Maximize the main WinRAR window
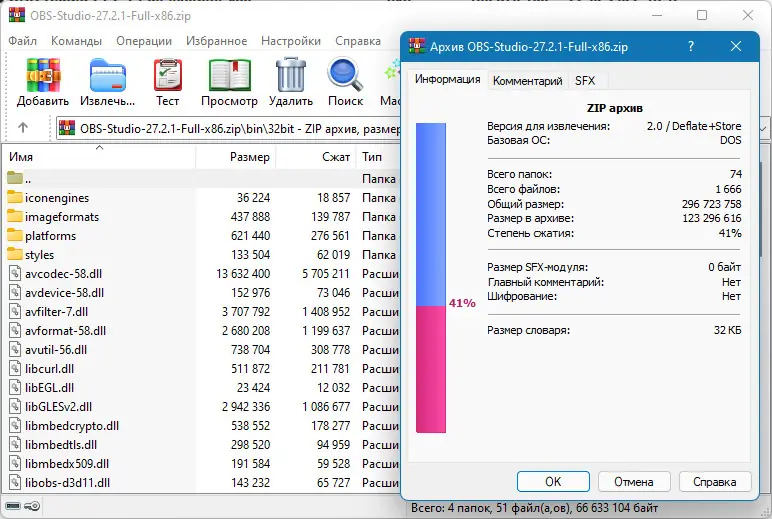 pos(702,15)
